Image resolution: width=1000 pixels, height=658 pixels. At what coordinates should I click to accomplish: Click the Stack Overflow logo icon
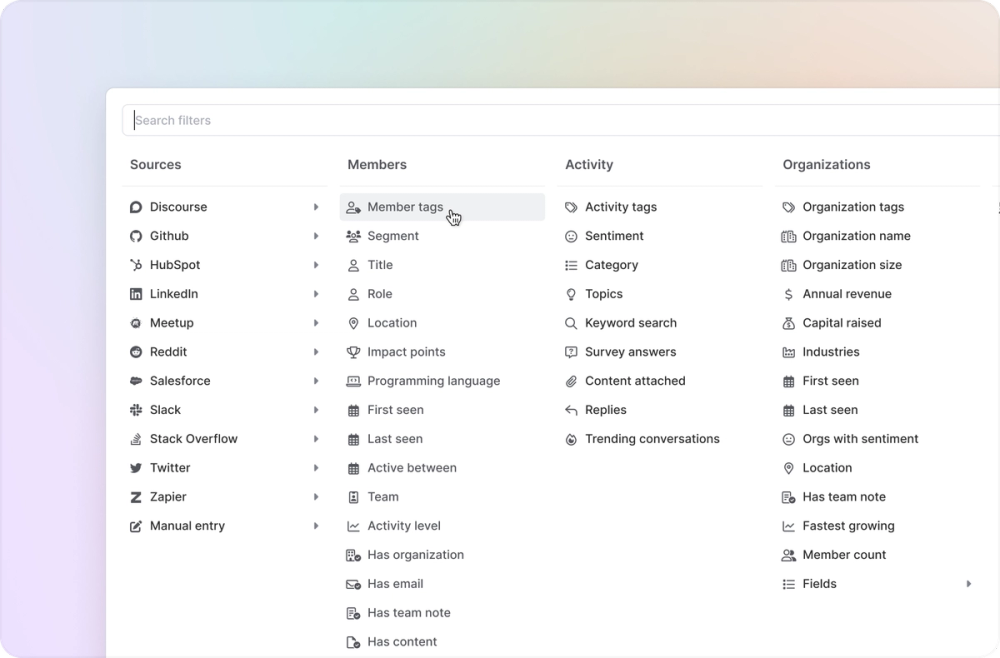pyautogui.click(x=136, y=439)
